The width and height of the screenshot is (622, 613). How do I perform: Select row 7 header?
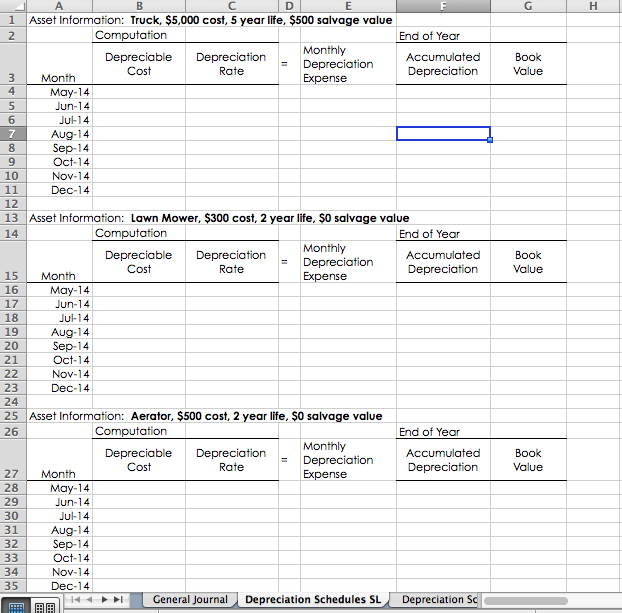tap(13, 133)
